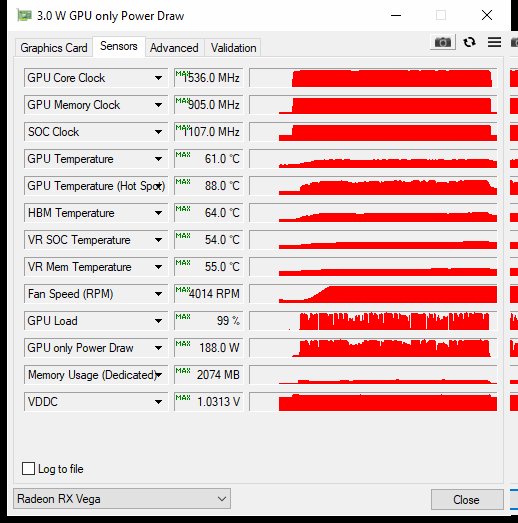Click the 4014 RPM fan speed value
The width and height of the screenshot is (518, 523).
coord(209,294)
